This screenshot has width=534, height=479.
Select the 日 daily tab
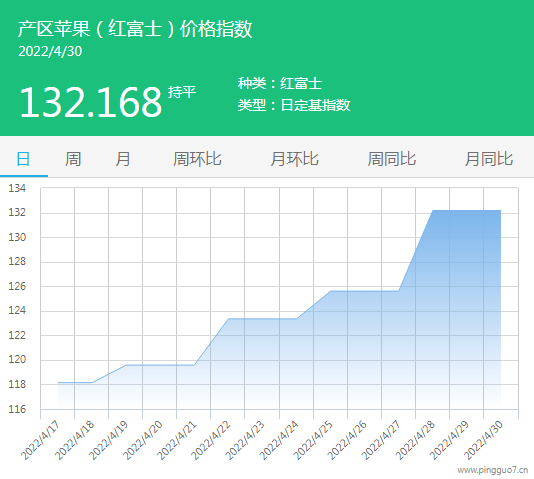23,159
